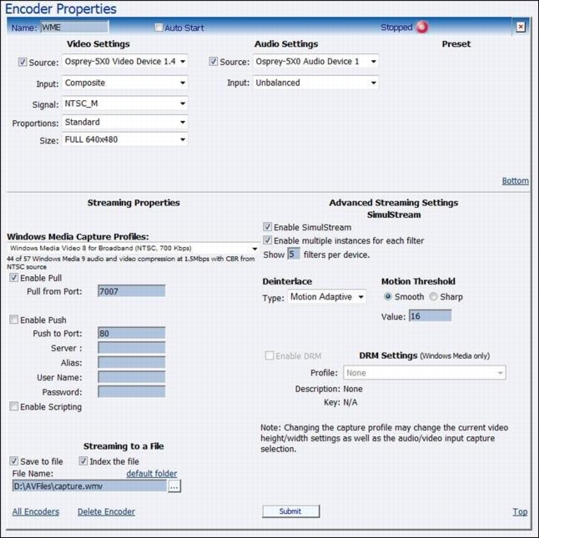Image resolution: width=576 pixels, height=546 pixels.
Task: Uncheck Enable SimulStream option
Action: [x=267, y=227]
